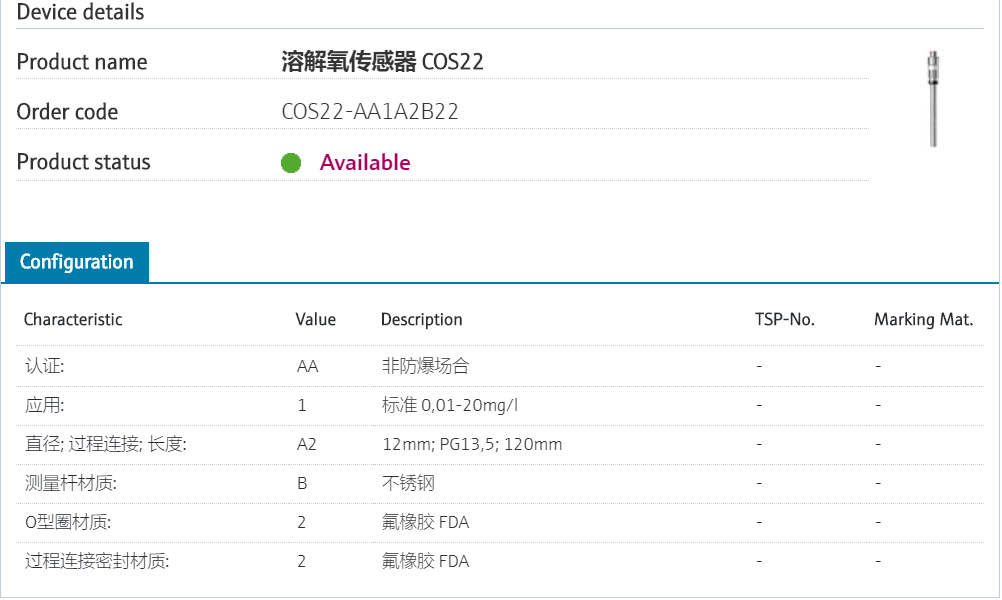
Task: Select the order code COS22-AA1A2B22
Action: (370, 112)
